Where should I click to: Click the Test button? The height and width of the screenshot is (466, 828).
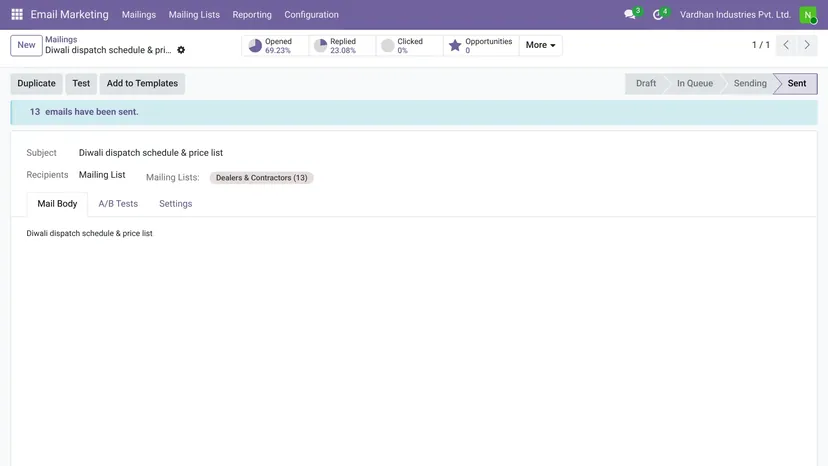pos(81,83)
